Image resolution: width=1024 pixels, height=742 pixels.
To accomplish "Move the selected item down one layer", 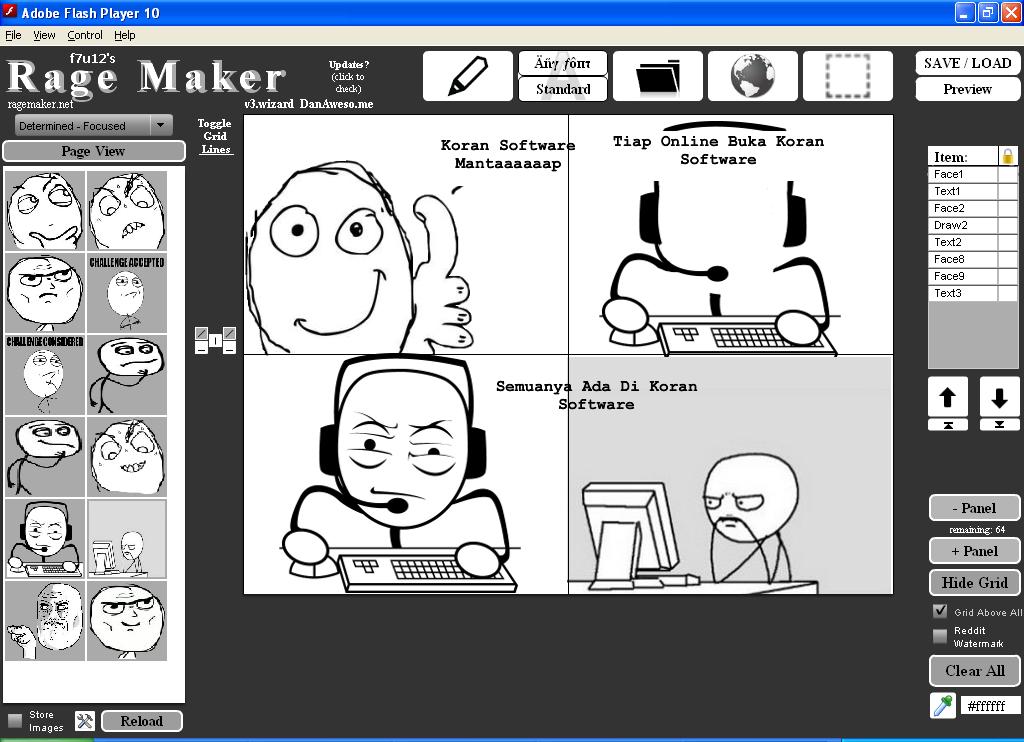I will [x=999, y=397].
